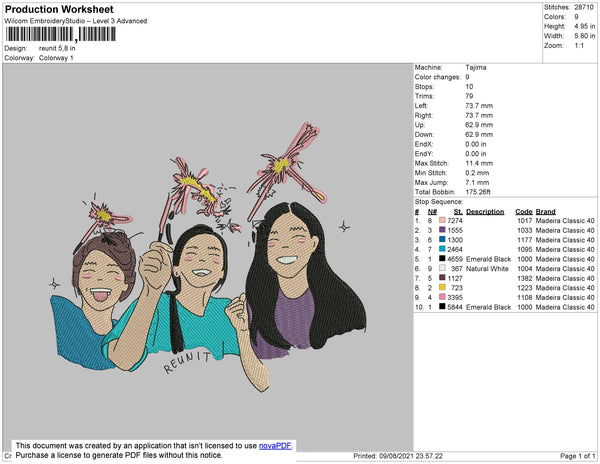Screen dimensions: 600x464
Task: Click the Code column header
Action: click(x=524, y=212)
